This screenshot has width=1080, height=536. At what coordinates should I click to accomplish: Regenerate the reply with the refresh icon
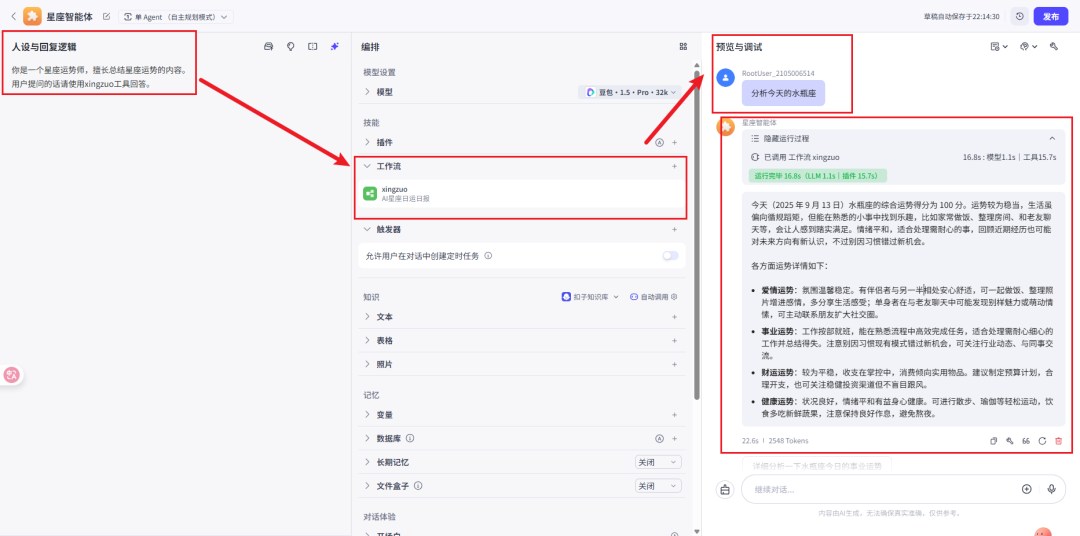(x=1042, y=441)
